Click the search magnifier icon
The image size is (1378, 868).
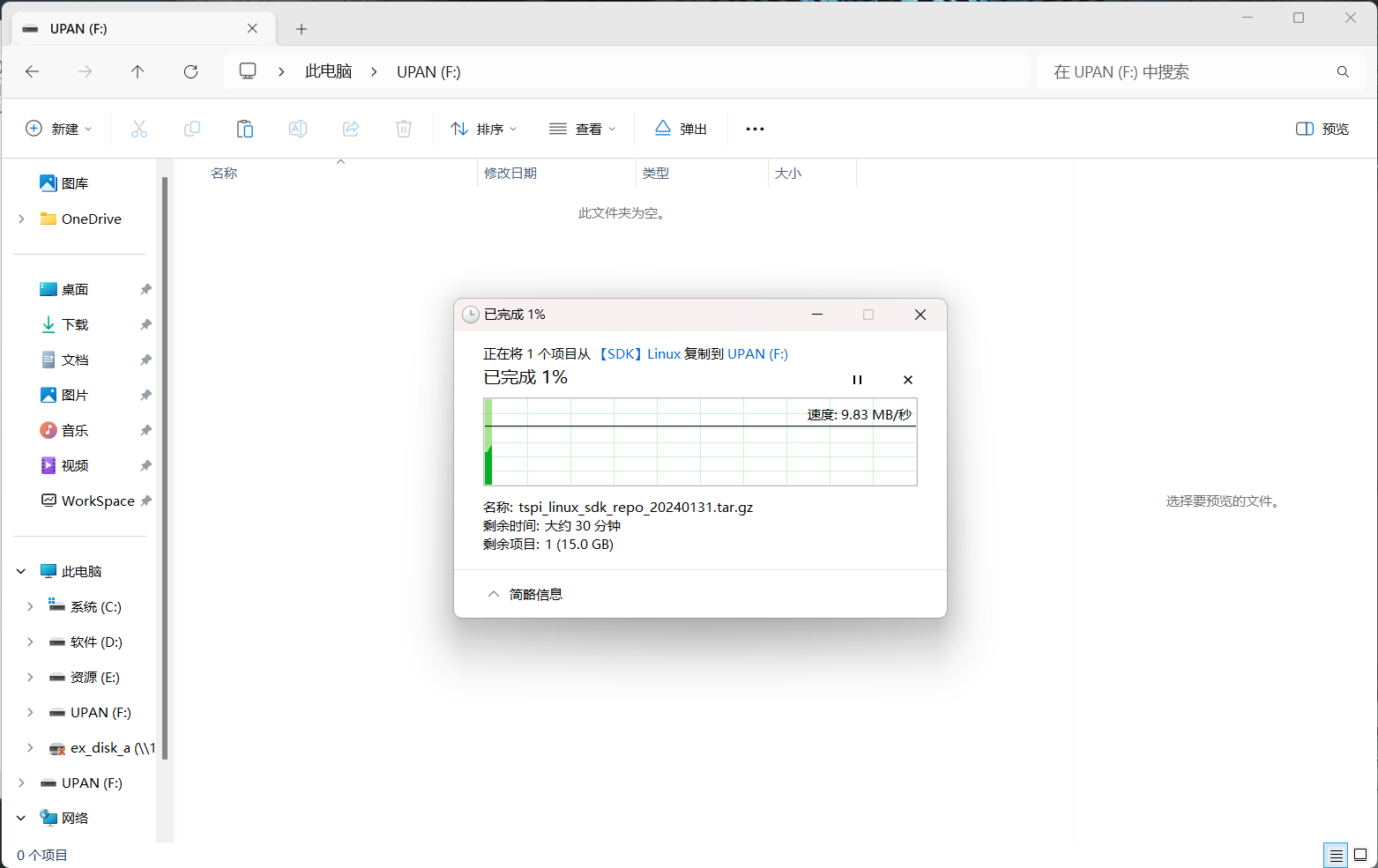click(x=1343, y=71)
